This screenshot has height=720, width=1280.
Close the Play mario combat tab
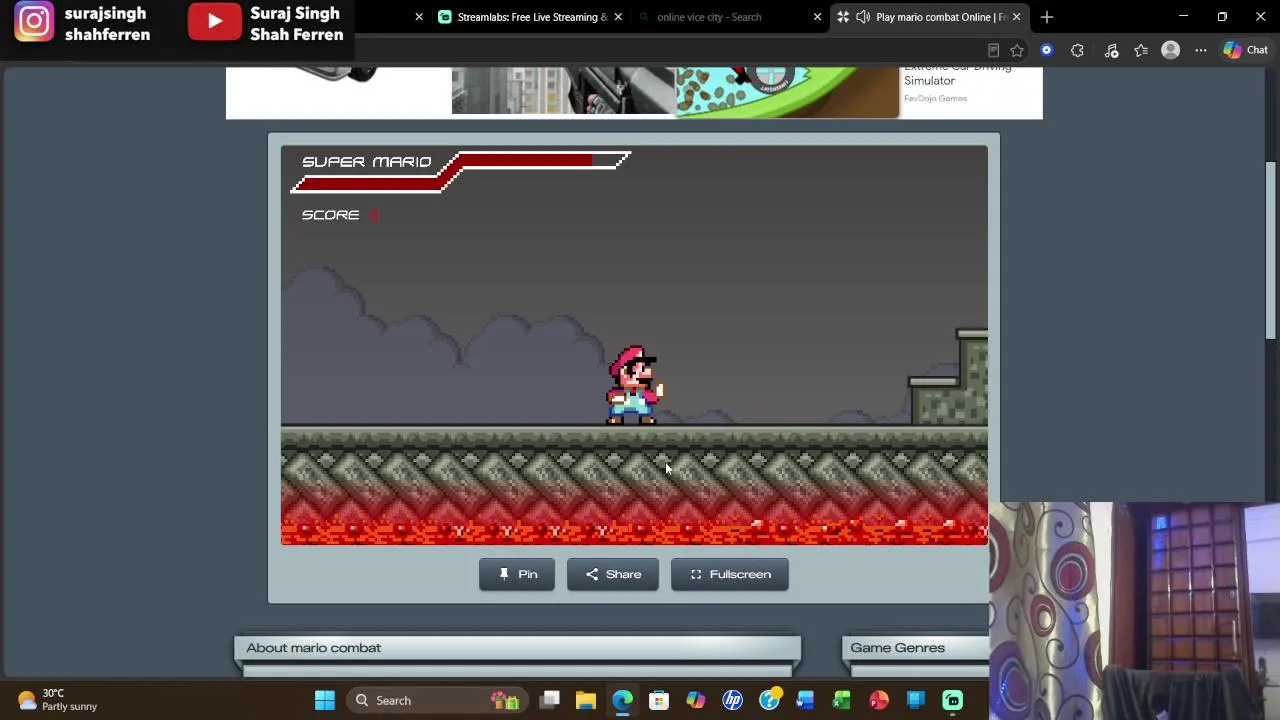[1016, 17]
